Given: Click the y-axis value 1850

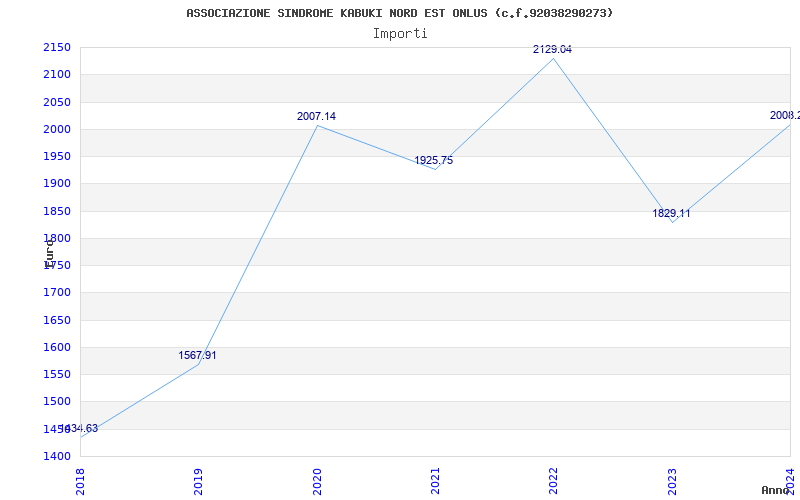Looking at the screenshot, I should click(57, 211).
